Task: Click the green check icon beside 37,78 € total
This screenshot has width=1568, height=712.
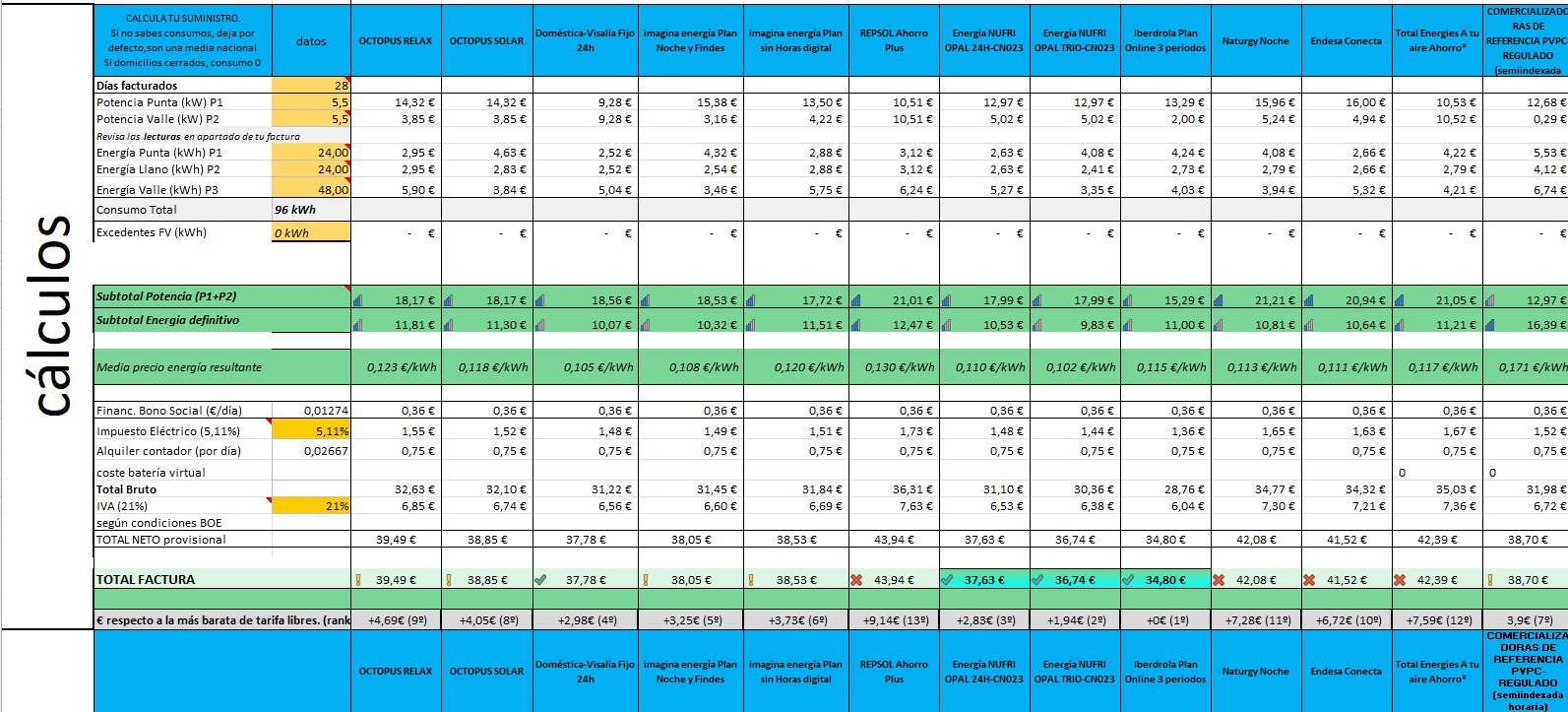Action: pos(539,580)
